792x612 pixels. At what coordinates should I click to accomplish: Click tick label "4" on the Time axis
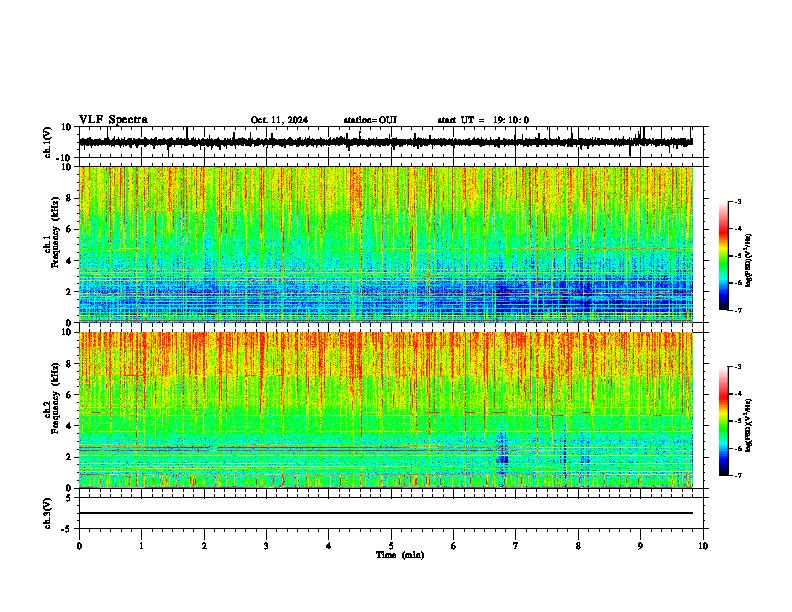click(329, 546)
